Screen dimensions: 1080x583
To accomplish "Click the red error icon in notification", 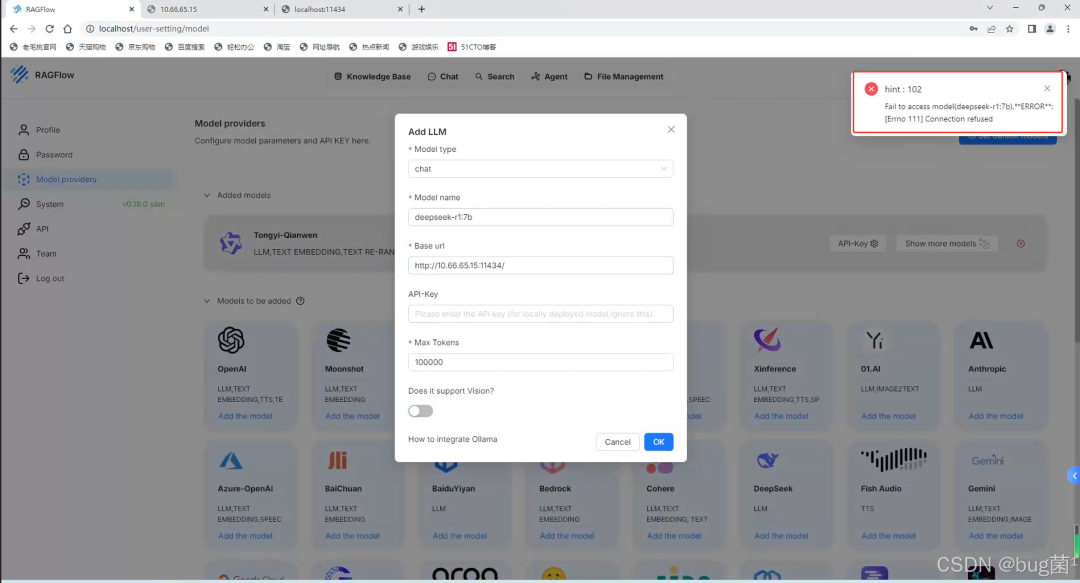I will pos(871,89).
